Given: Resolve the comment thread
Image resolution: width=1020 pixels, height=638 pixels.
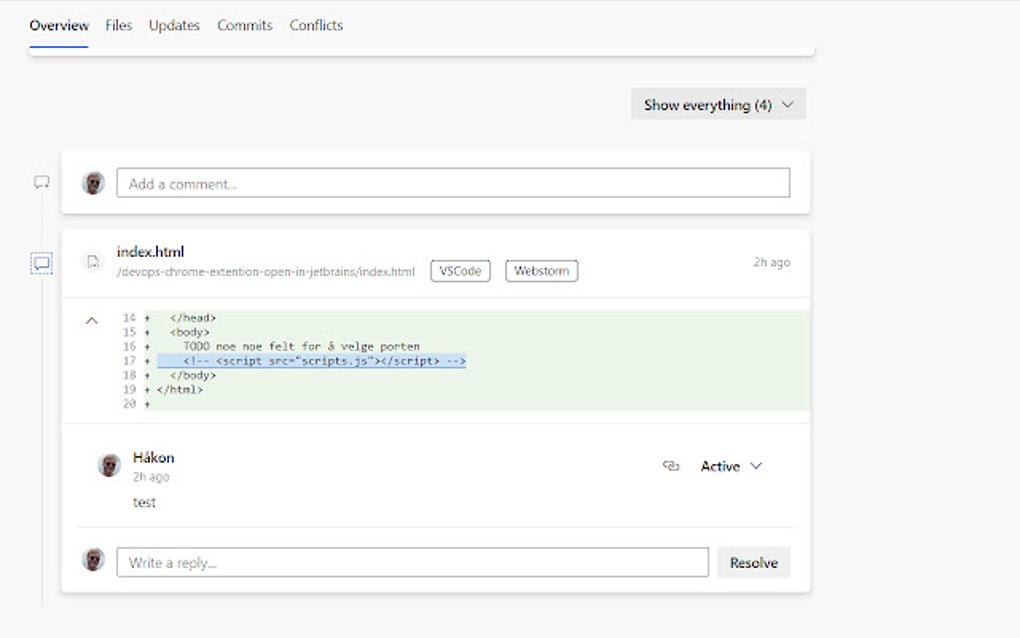Looking at the screenshot, I should [x=753, y=562].
